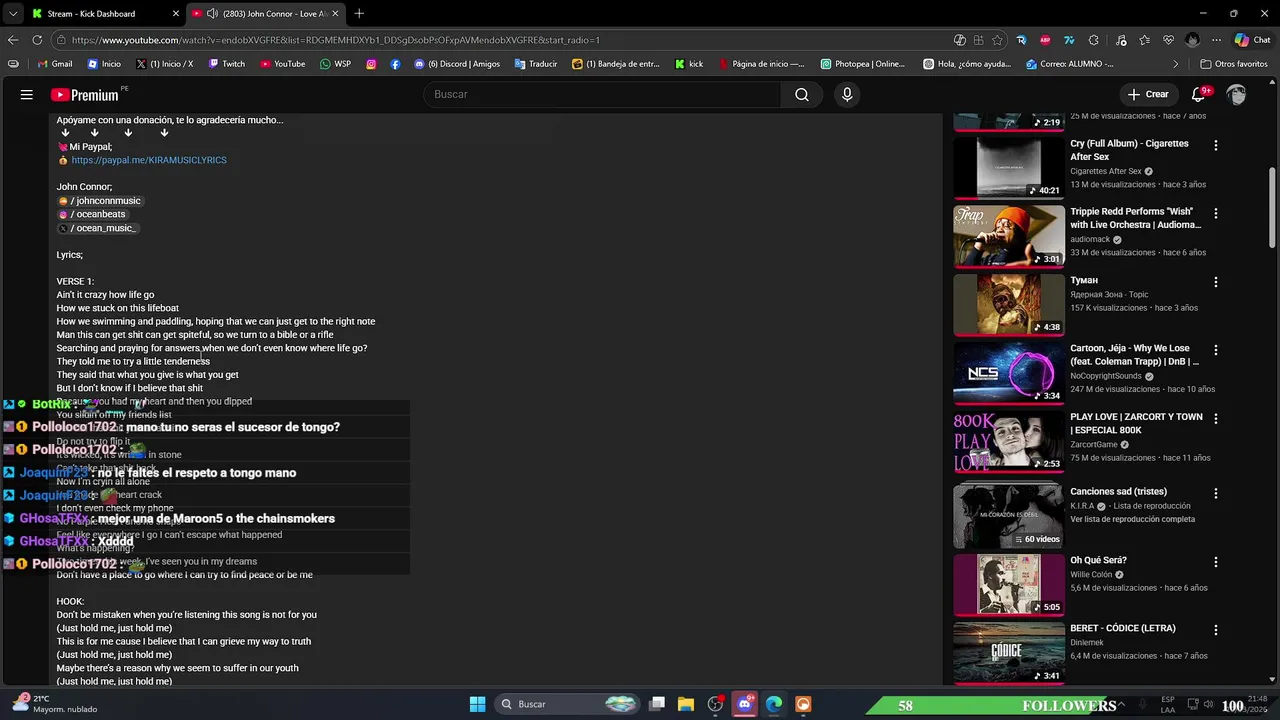Open options for BERET CÓDICE video
1280x720 pixels.
coord(1216,630)
